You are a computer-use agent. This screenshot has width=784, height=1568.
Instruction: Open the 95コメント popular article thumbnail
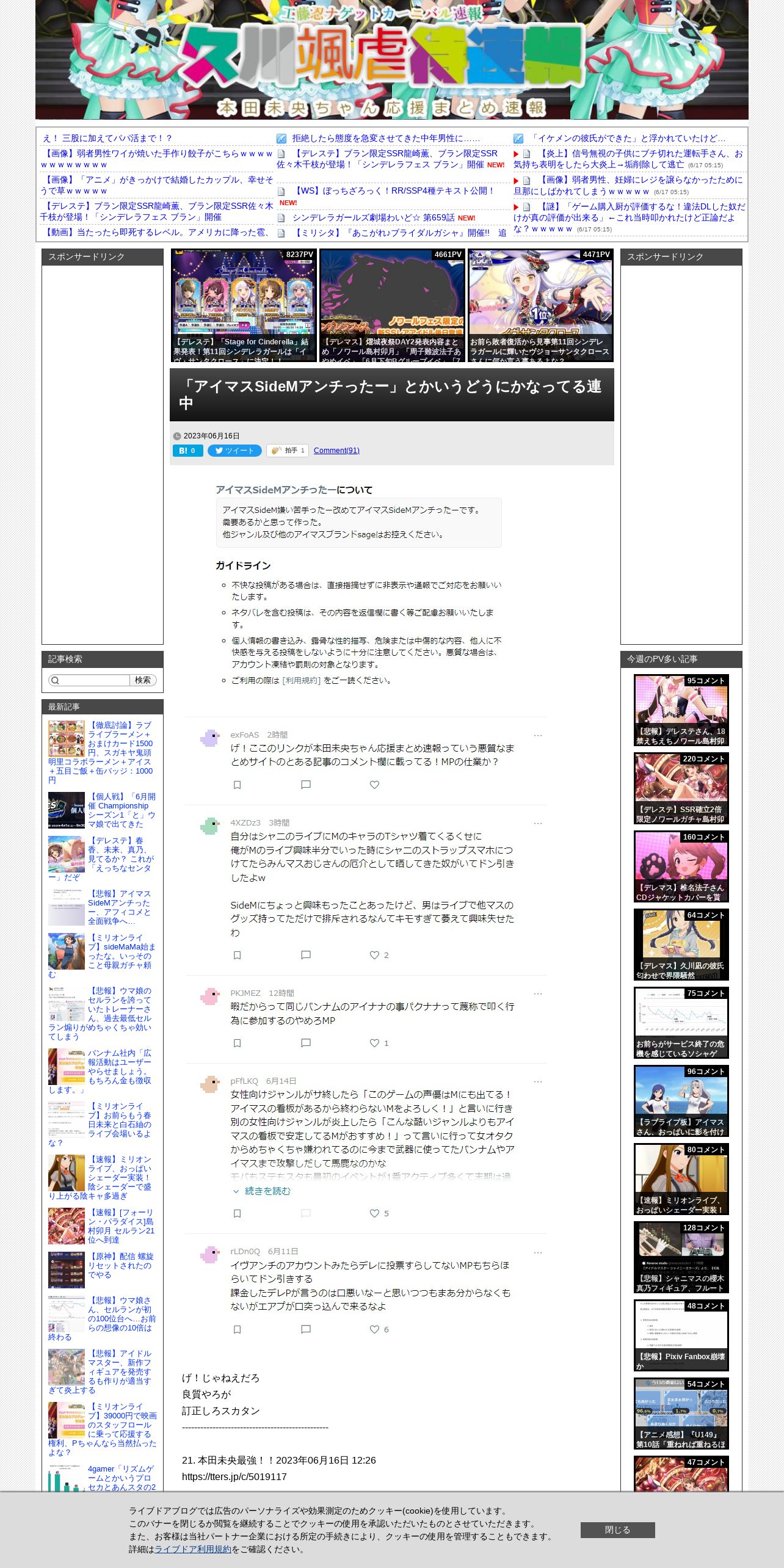(681, 710)
